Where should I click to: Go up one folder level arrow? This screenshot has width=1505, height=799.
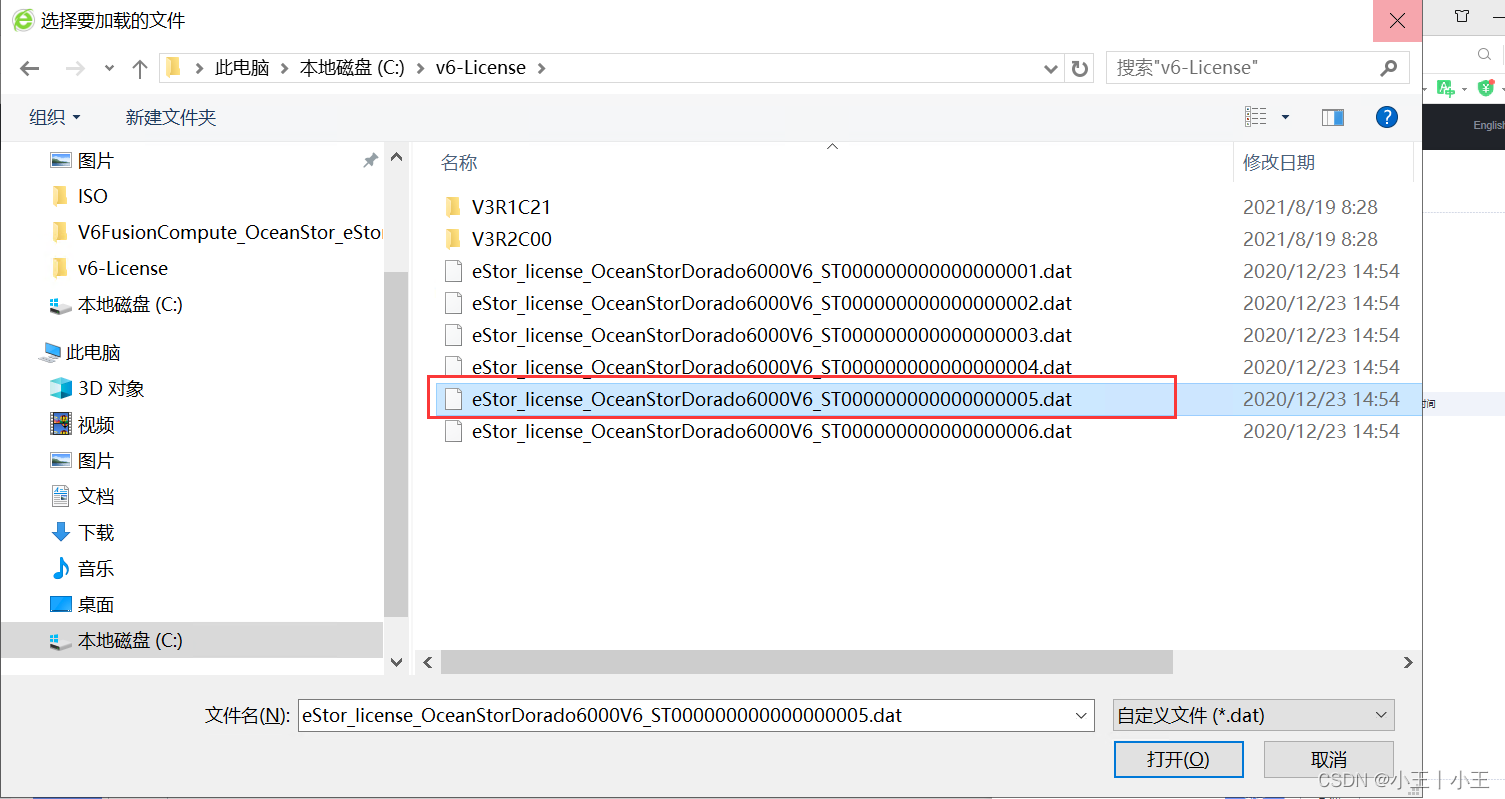pos(140,69)
